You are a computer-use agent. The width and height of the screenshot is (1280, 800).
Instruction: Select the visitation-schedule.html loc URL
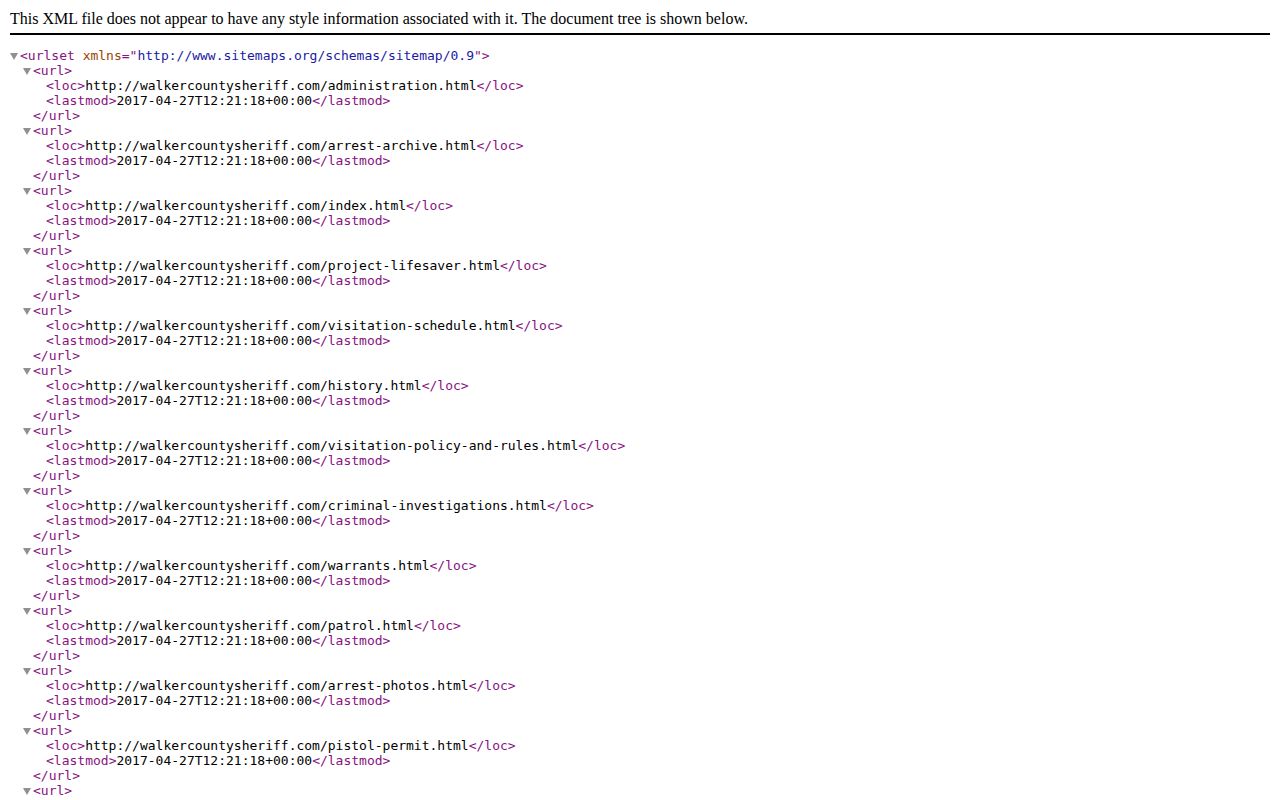point(301,326)
